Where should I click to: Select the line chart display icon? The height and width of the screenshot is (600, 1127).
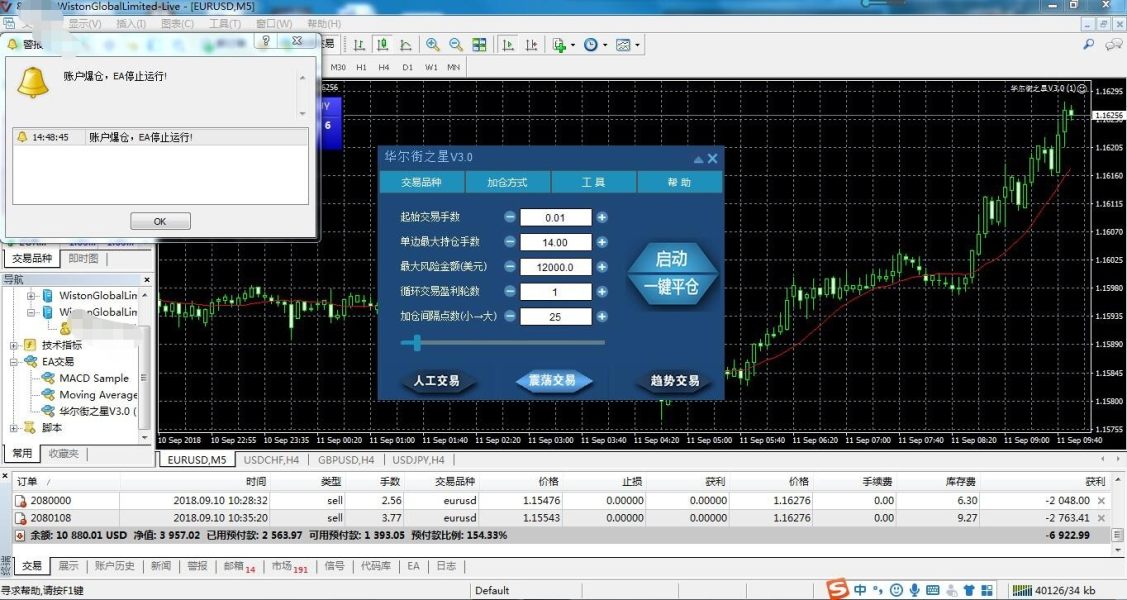(406, 45)
